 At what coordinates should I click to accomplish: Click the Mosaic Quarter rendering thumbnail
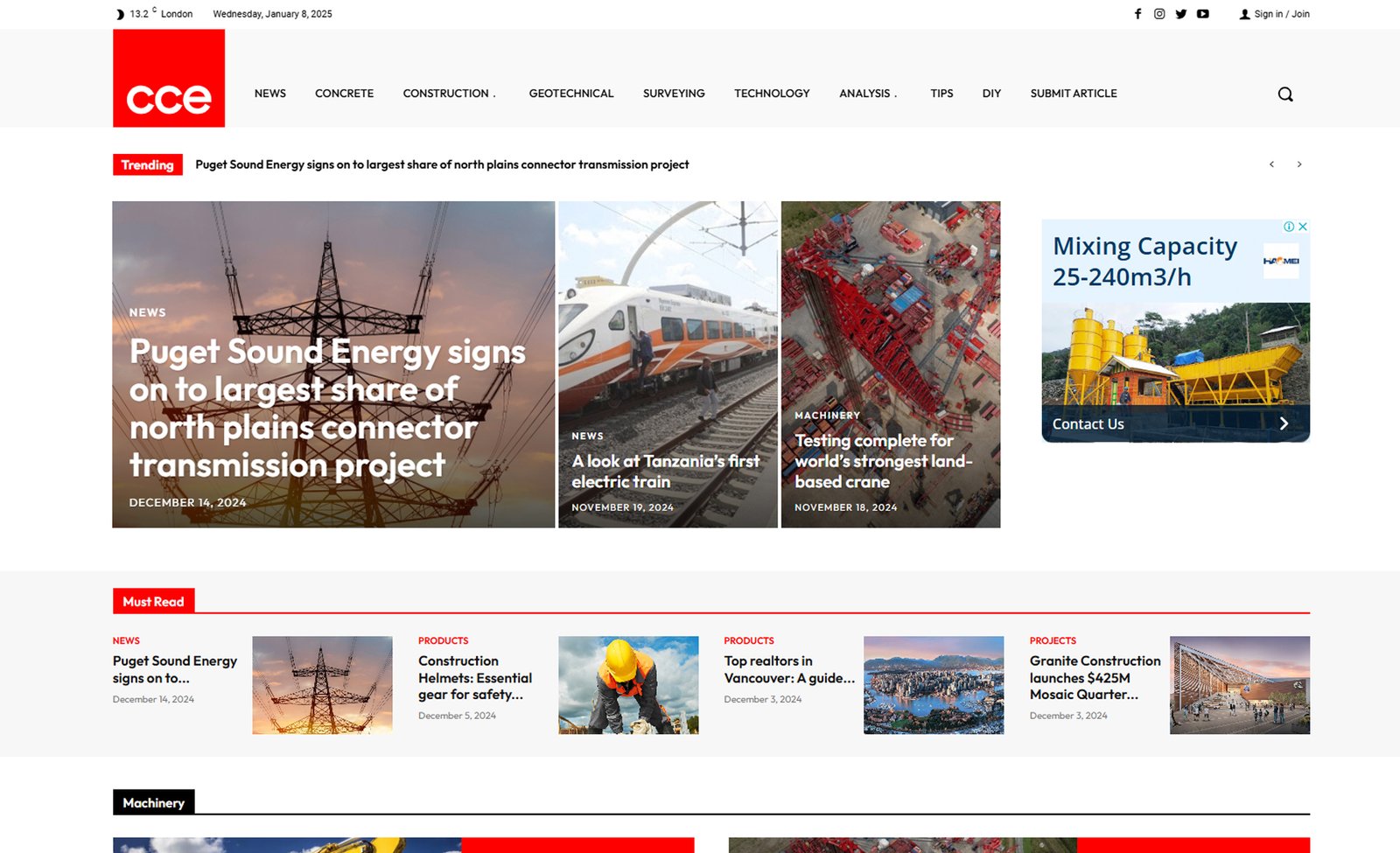pos(1240,685)
